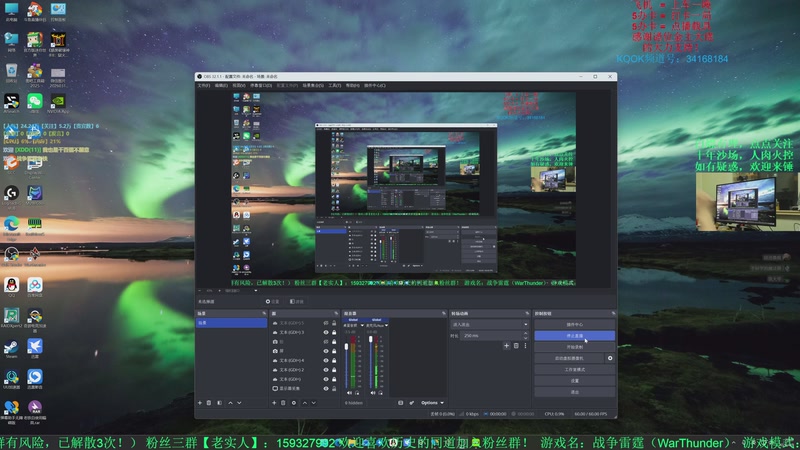Move source up with arrow icon

(305, 403)
